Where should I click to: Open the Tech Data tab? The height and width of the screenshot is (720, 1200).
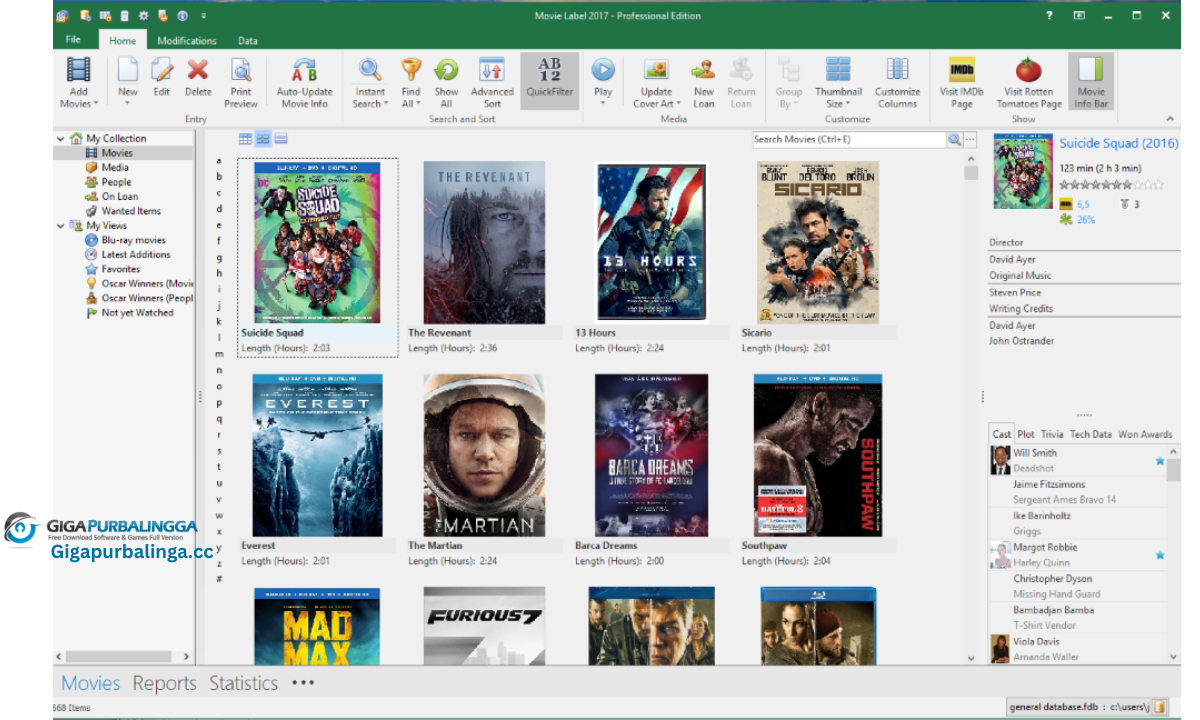[1091, 434]
